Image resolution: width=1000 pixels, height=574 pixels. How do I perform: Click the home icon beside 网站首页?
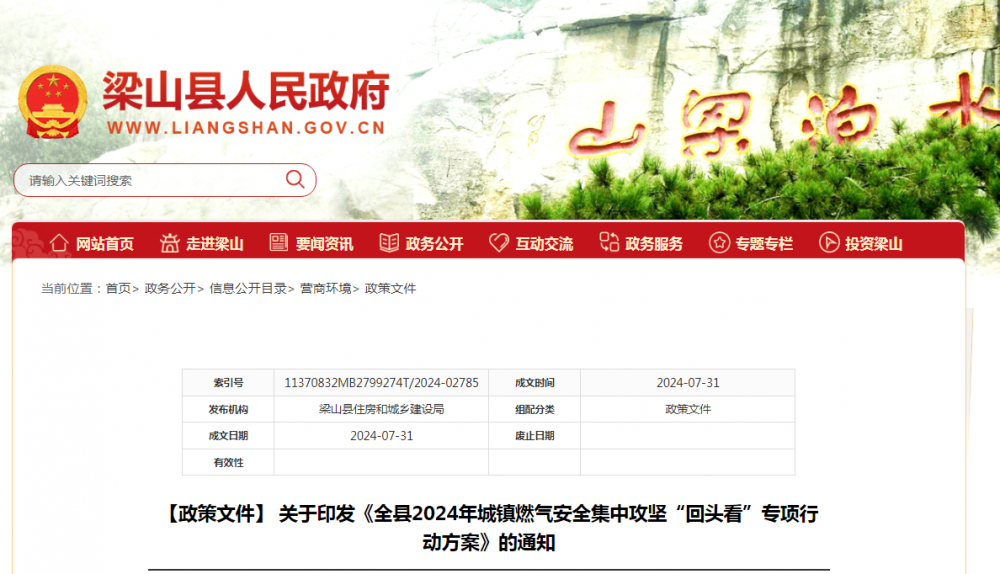click(60, 243)
